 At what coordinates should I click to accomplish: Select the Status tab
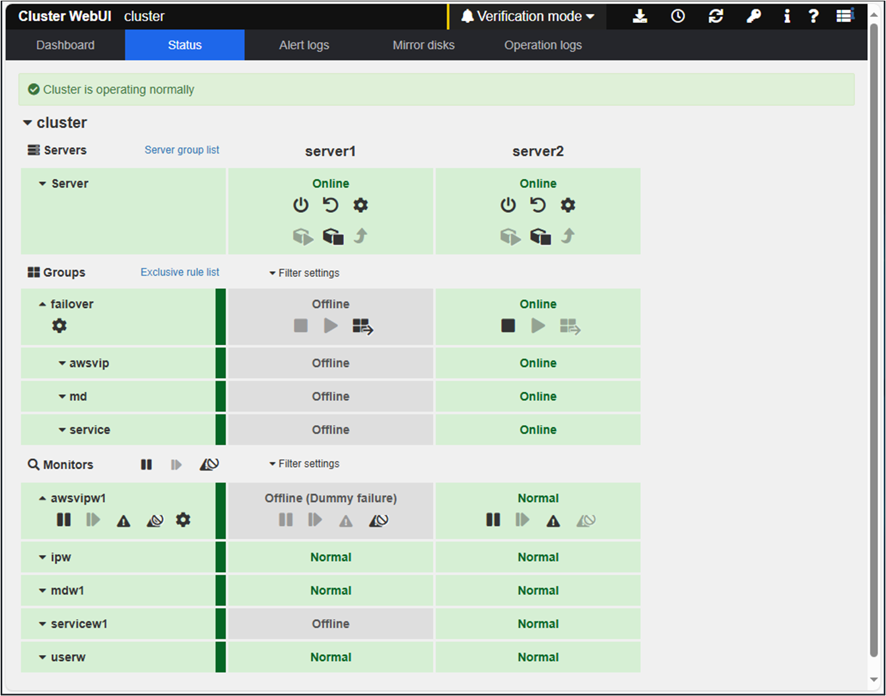(x=185, y=45)
